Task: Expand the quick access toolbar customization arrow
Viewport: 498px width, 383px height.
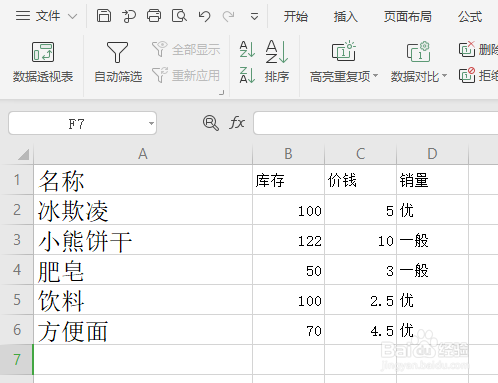Action: point(254,16)
